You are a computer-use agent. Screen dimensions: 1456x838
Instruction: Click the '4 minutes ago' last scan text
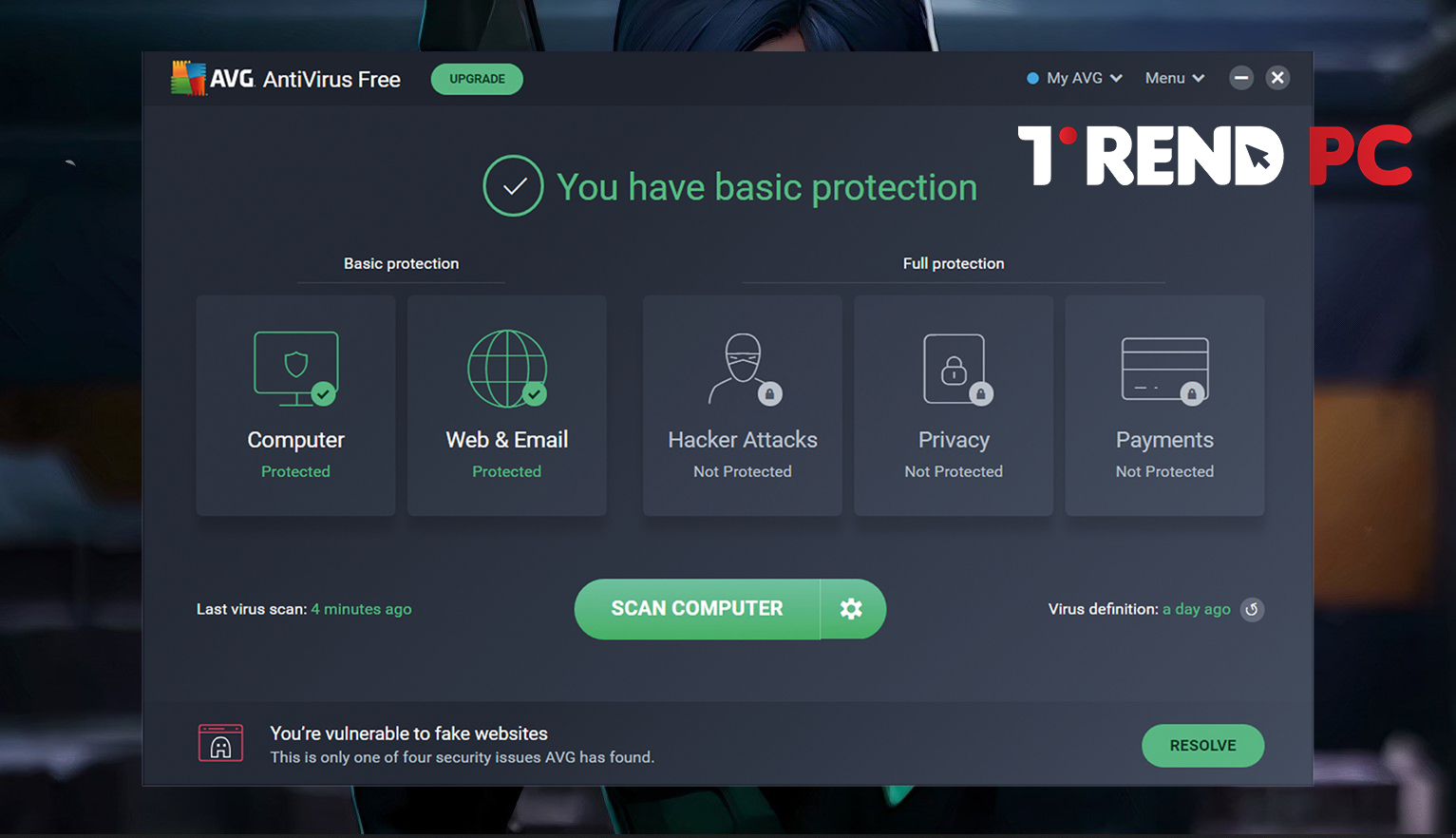(x=361, y=609)
